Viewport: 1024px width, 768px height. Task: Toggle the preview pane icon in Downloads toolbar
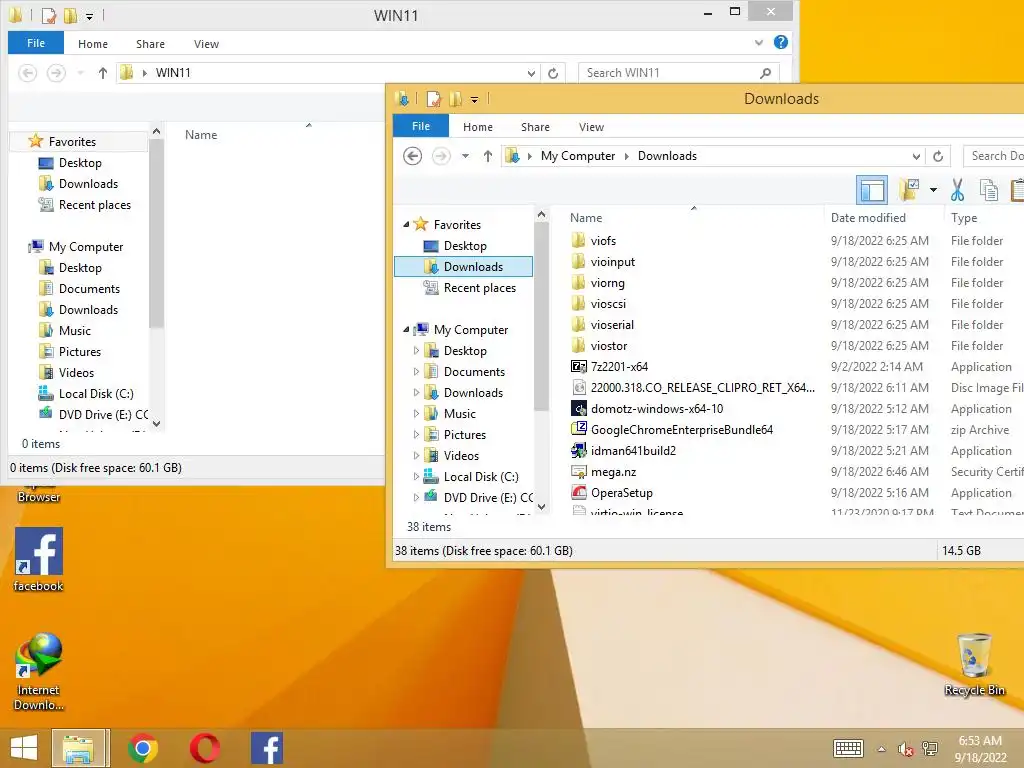pyautogui.click(x=872, y=190)
